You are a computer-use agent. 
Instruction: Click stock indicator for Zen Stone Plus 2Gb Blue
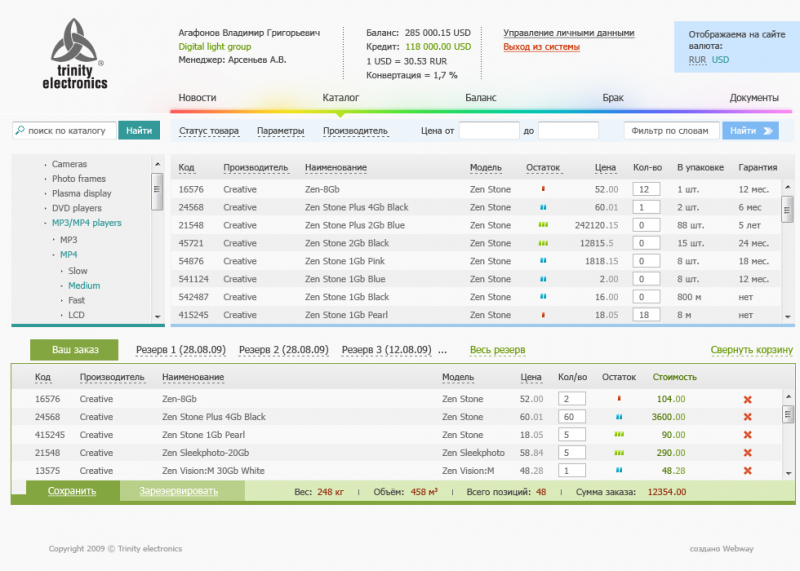(x=543, y=225)
